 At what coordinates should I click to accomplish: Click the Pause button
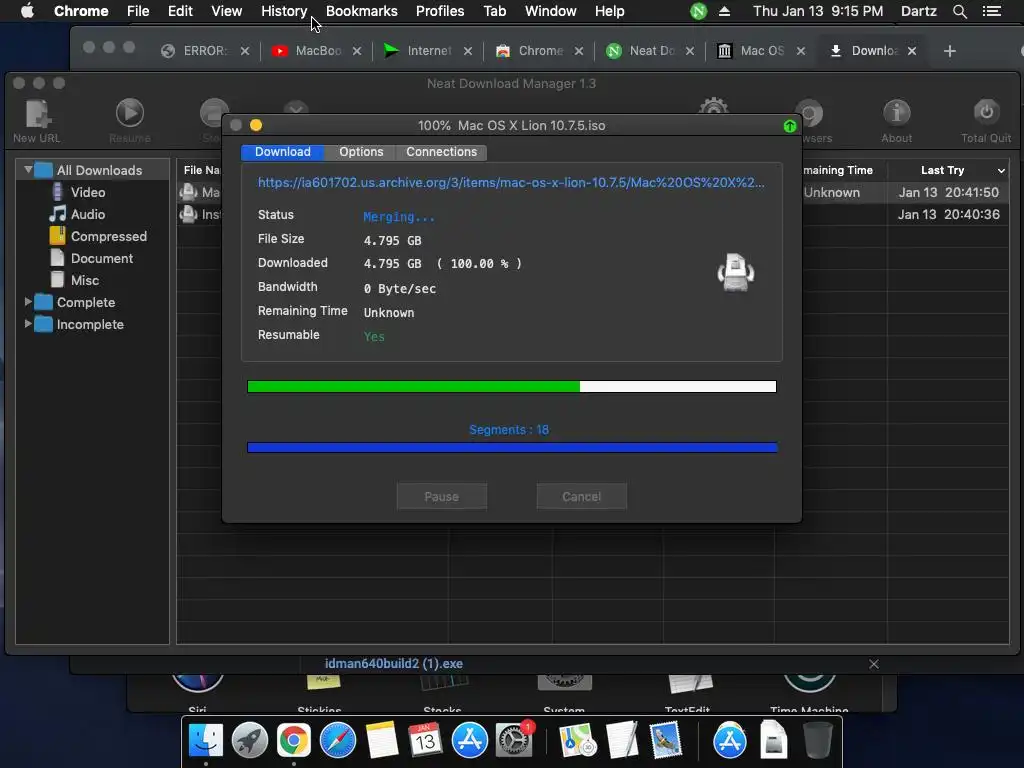point(441,497)
